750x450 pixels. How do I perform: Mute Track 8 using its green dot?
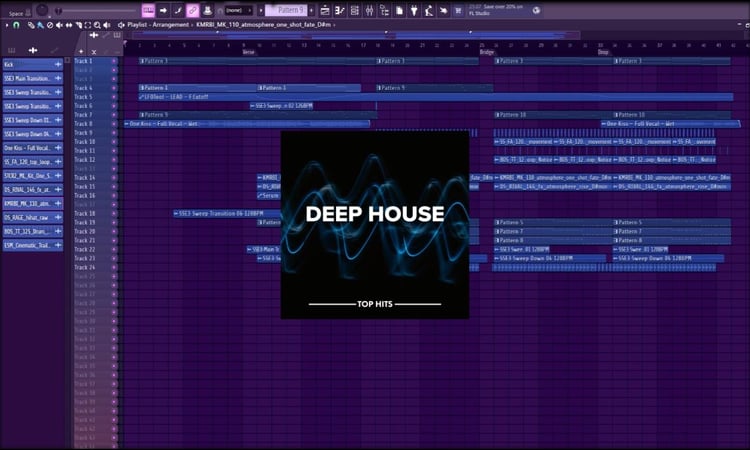pos(114,124)
